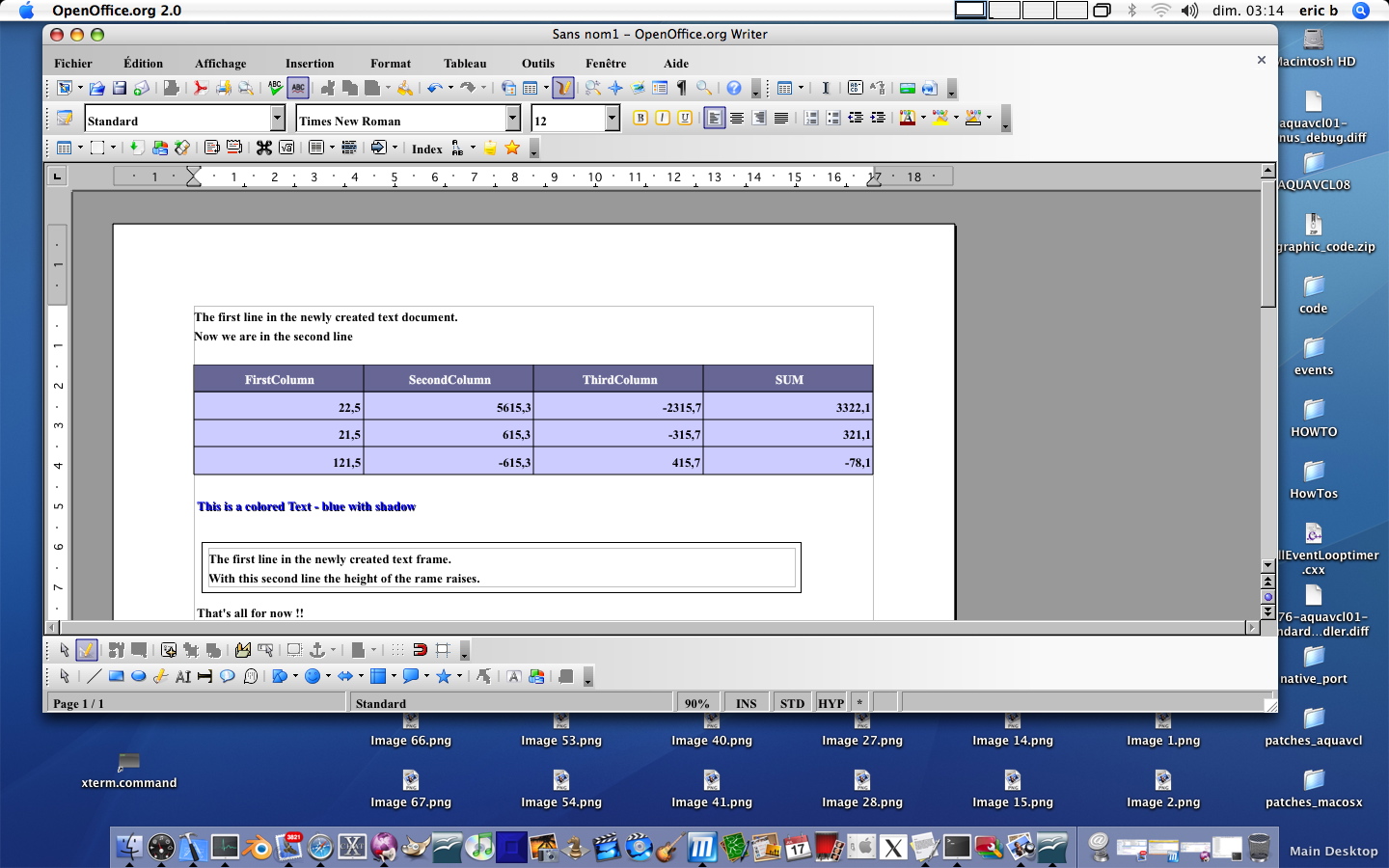
Task: Print the file directly
Action: click(223, 89)
